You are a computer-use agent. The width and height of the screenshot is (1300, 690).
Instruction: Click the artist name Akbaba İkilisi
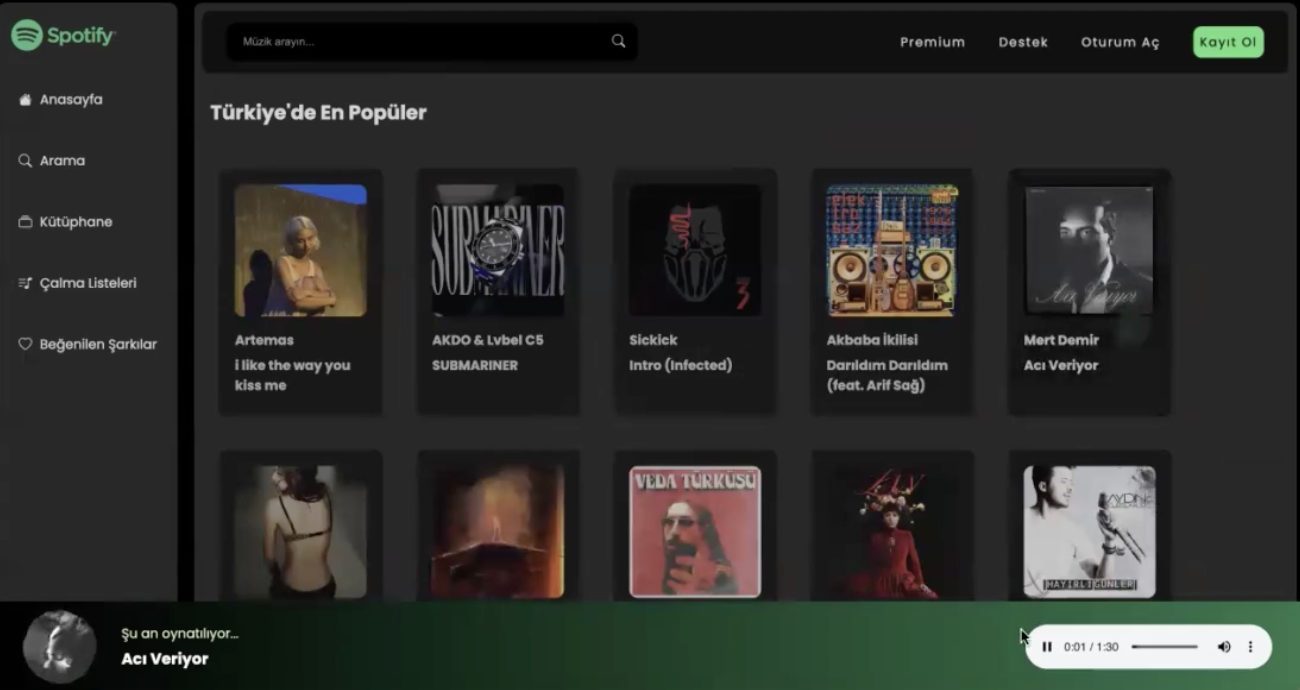pyautogui.click(x=872, y=340)
